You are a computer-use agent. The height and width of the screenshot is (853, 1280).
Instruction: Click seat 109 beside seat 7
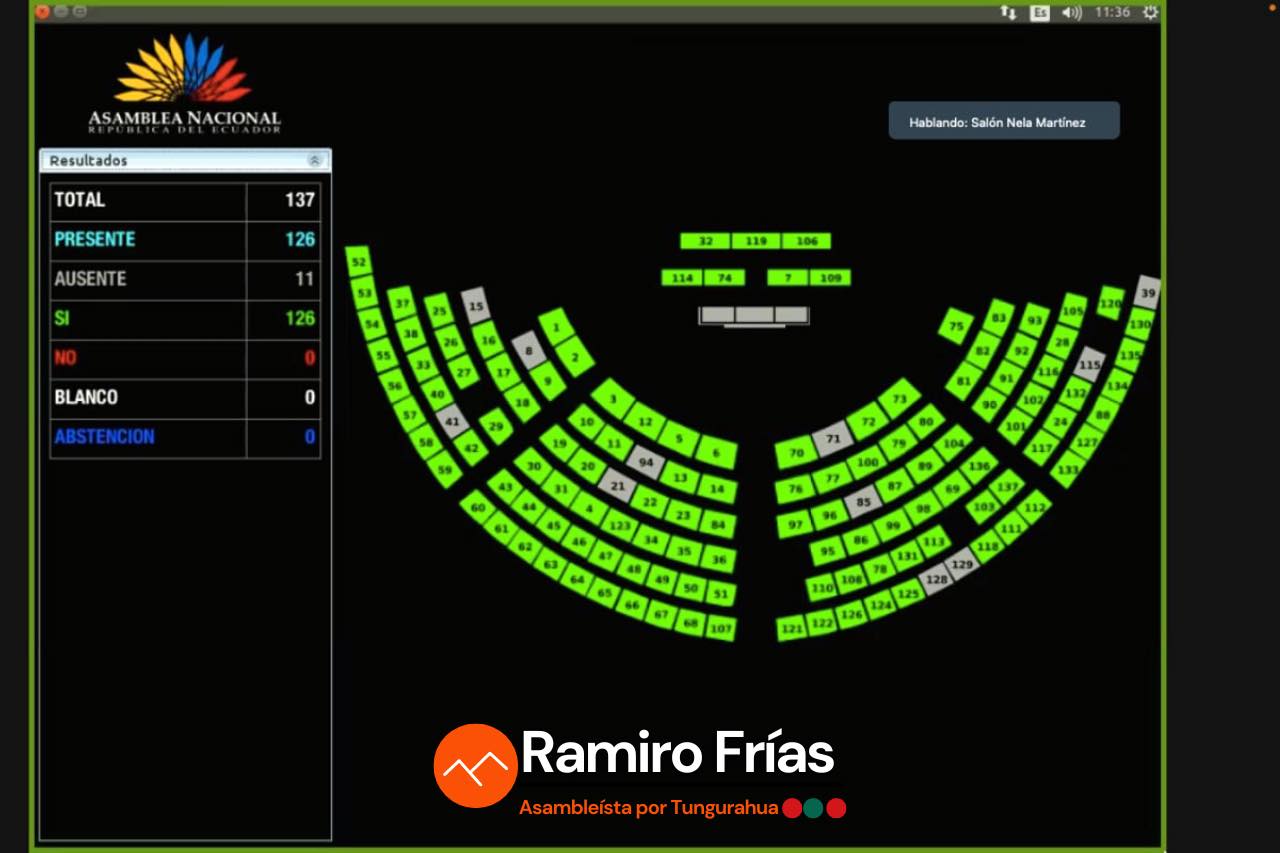pos(830,278)
